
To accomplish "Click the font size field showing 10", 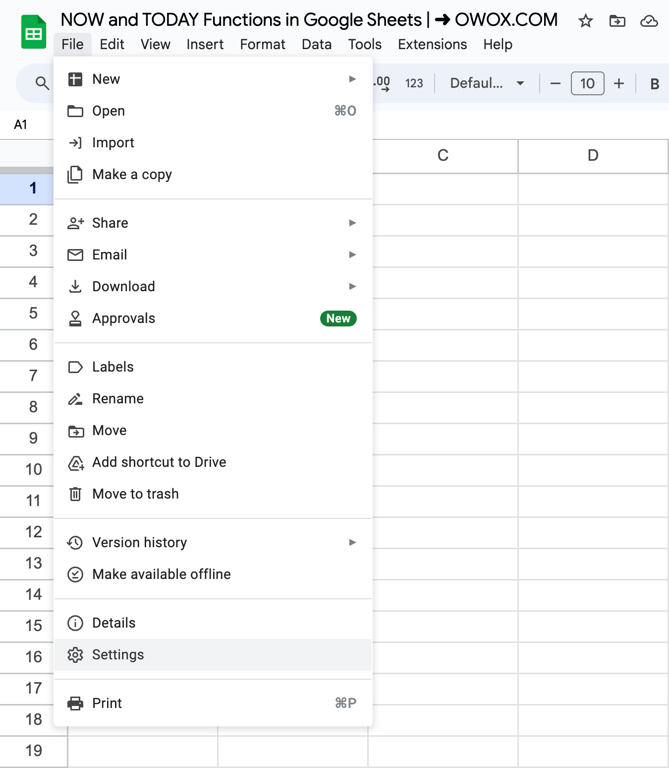I will 587,83.
